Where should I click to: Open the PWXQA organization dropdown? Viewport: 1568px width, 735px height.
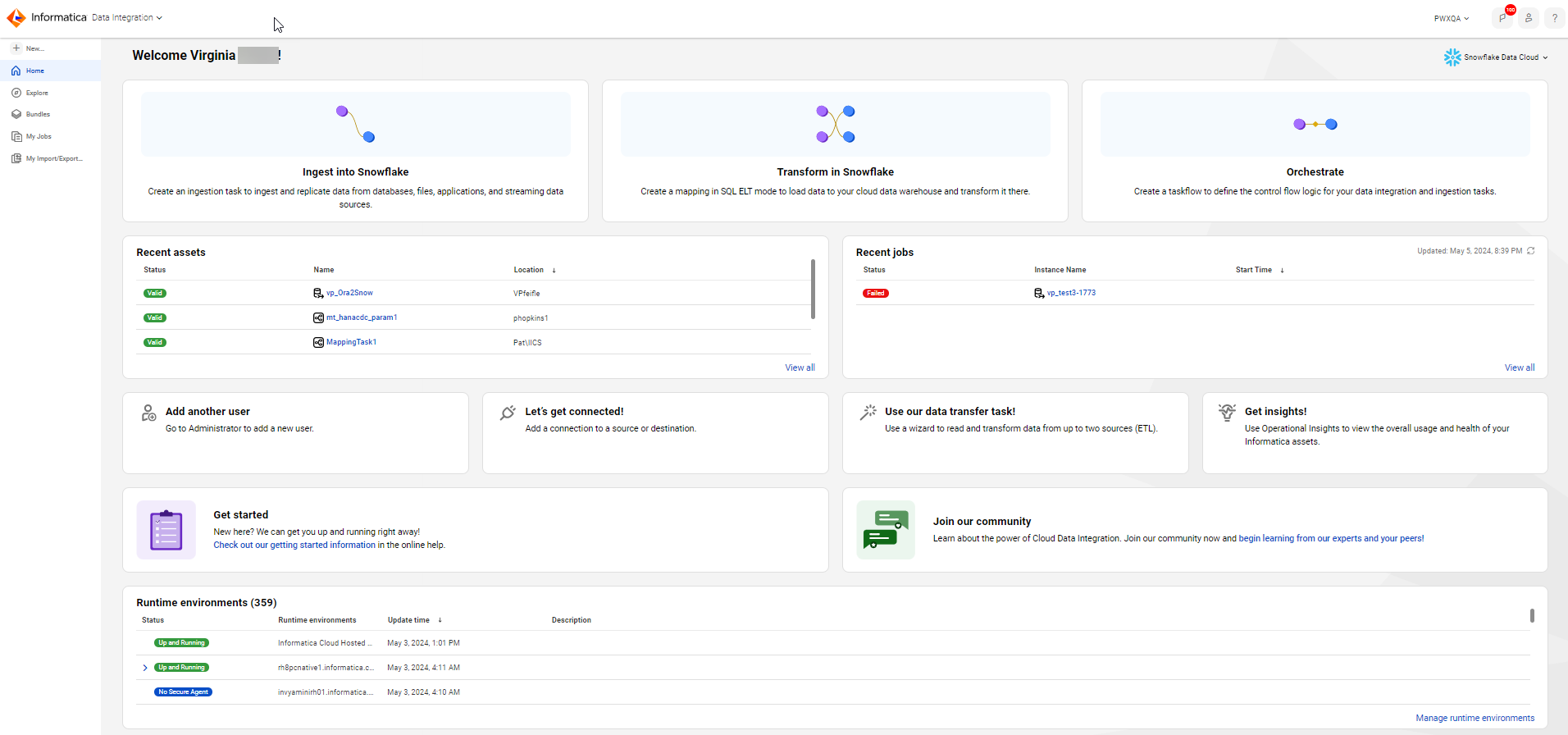[x=1452, y=18]
